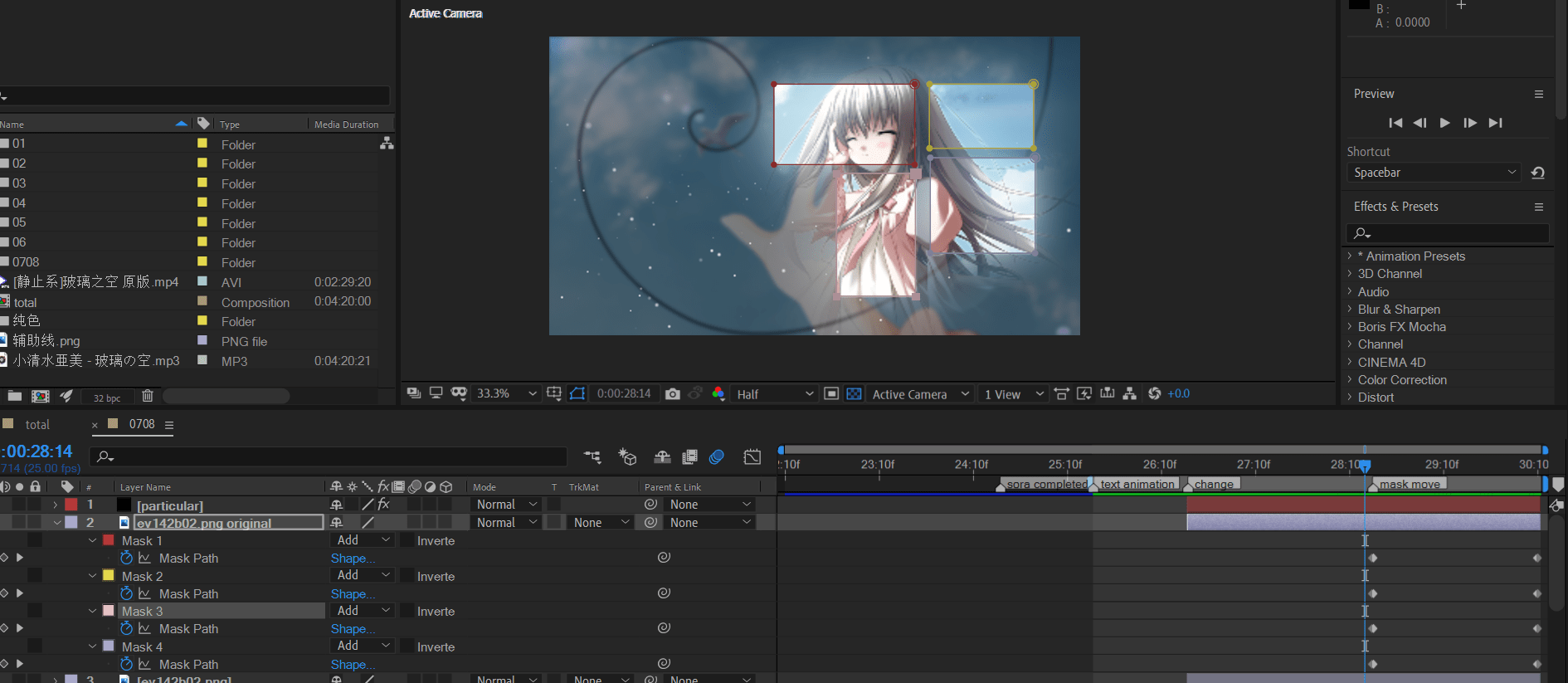Toggle always preview this view icon
Viewport: 1568px width, 683px height.
(413, 393)
